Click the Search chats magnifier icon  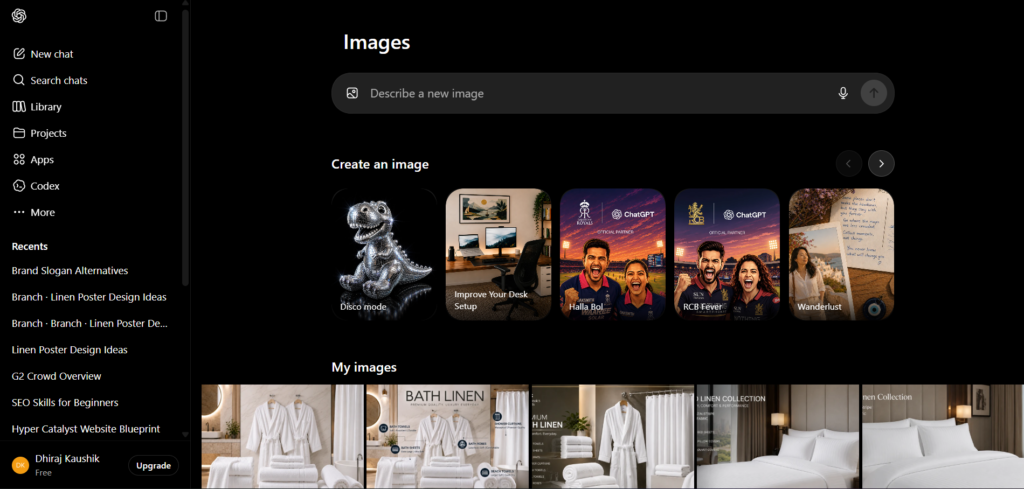(x=19, y=80)
